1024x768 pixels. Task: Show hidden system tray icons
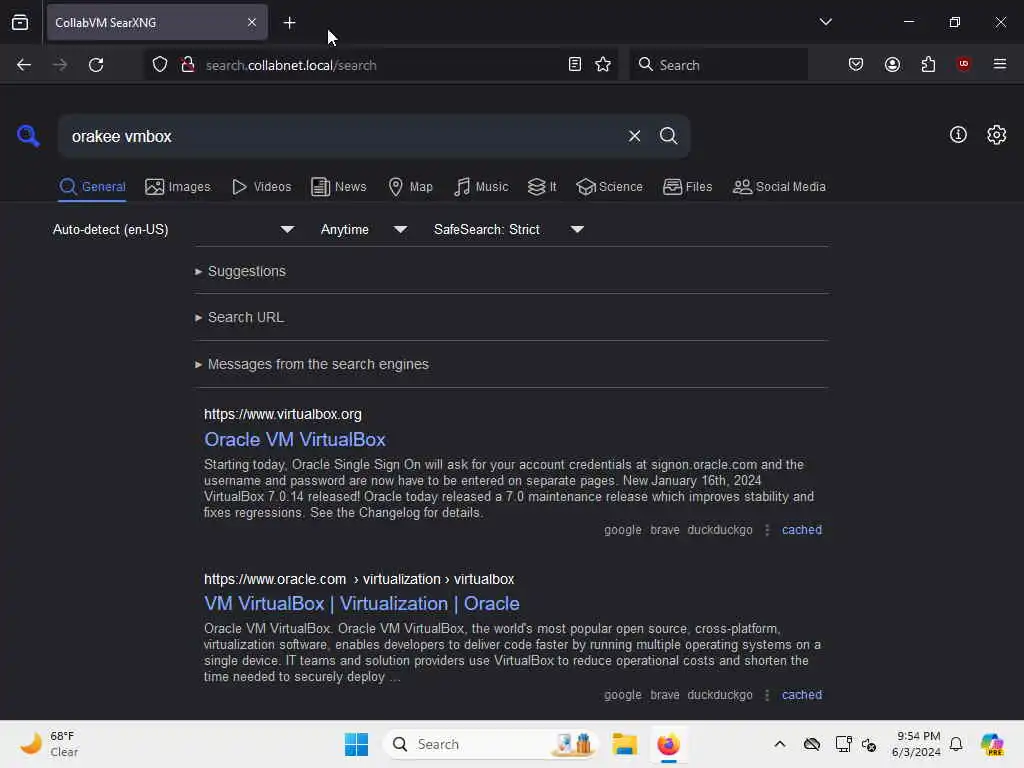coord(779,744)
